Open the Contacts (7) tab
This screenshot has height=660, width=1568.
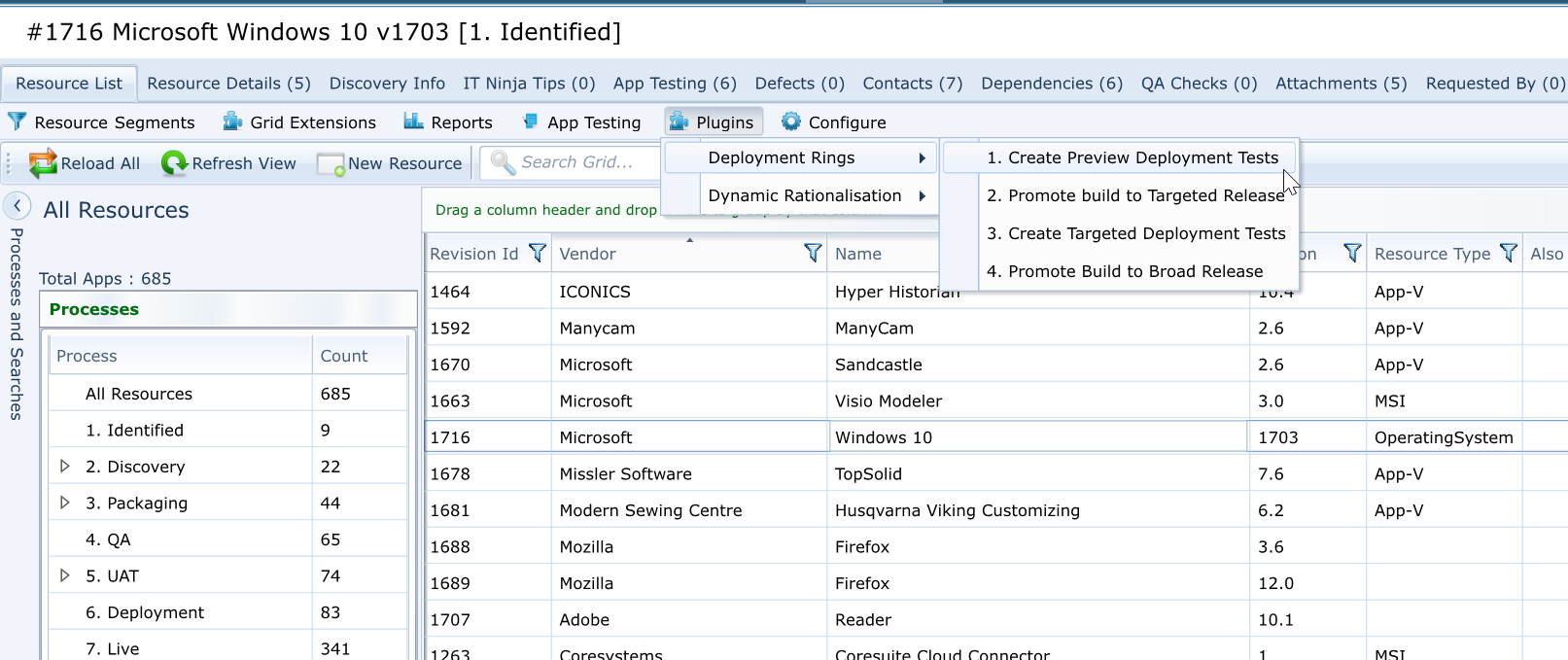(913, 84)
